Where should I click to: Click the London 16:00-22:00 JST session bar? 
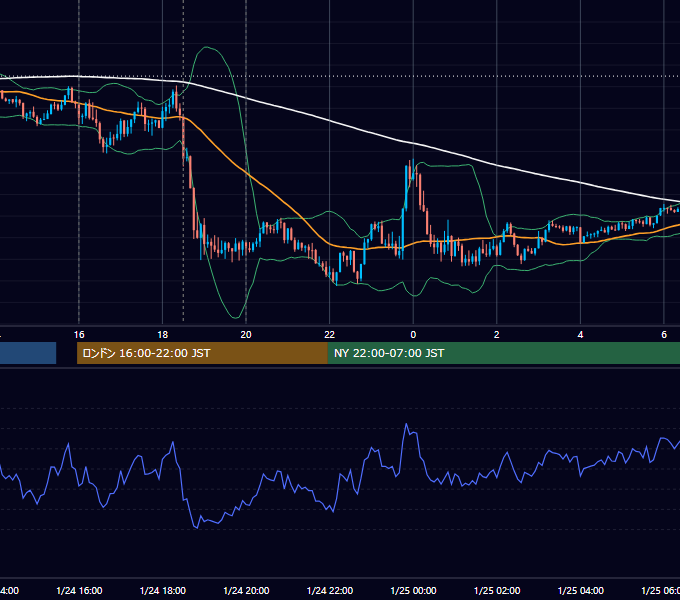pos(202,353)
